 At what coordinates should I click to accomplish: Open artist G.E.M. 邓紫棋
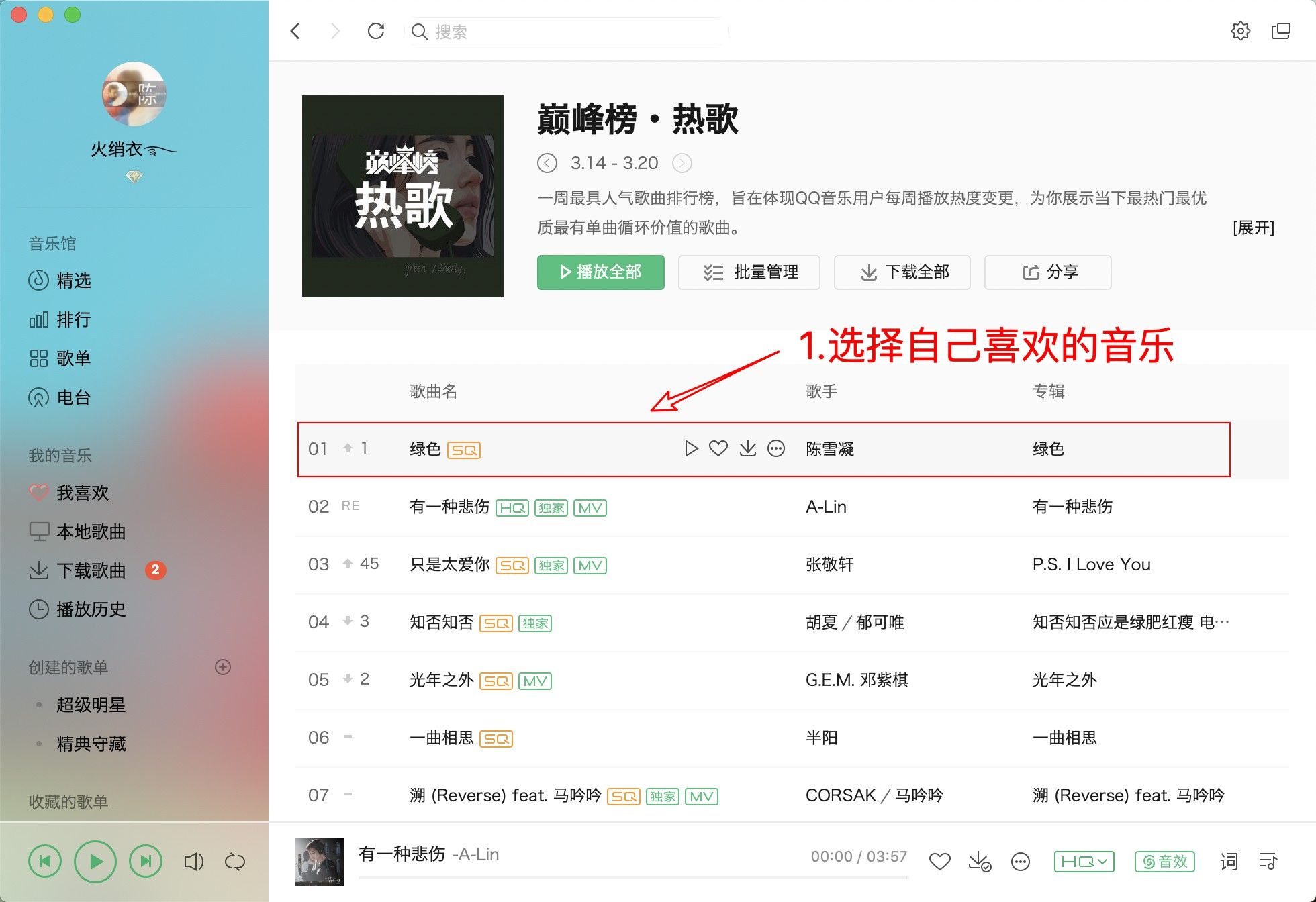point(857,680)
